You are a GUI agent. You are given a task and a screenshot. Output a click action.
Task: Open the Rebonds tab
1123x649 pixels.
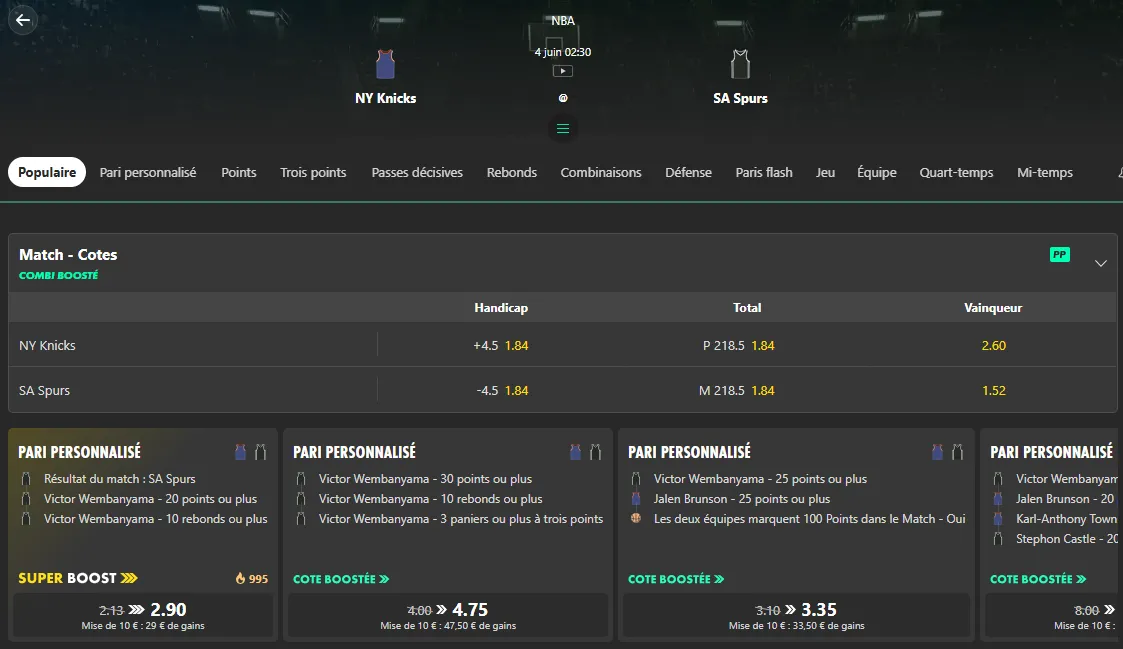511,173
